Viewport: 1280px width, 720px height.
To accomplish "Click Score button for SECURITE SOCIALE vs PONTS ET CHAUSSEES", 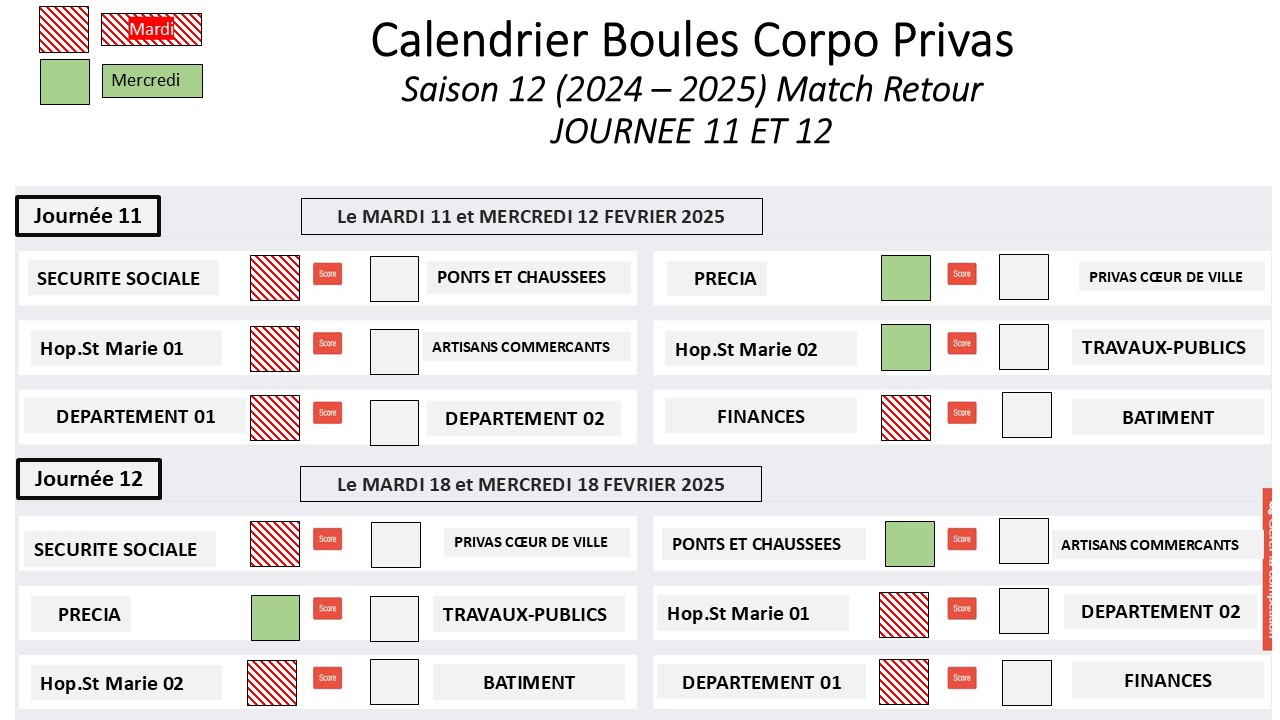I will [x=327, y=273].
